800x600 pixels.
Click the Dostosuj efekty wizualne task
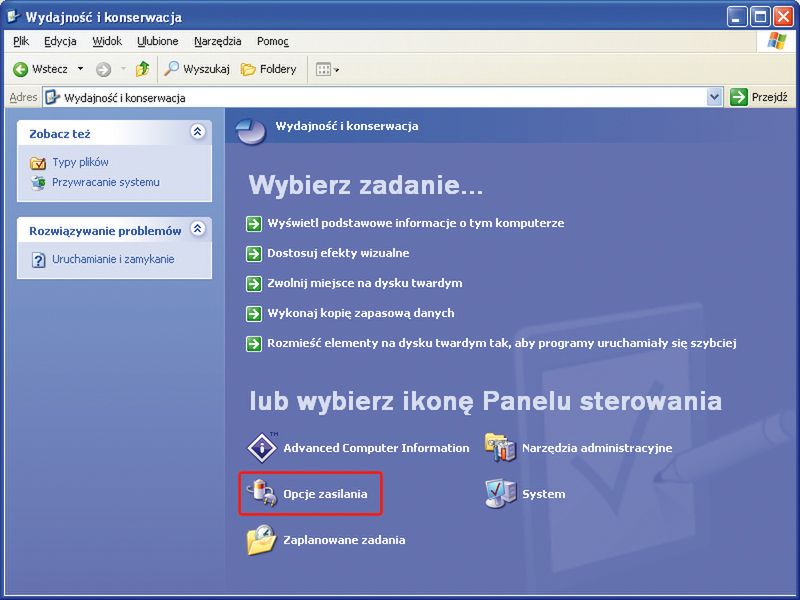338,253
